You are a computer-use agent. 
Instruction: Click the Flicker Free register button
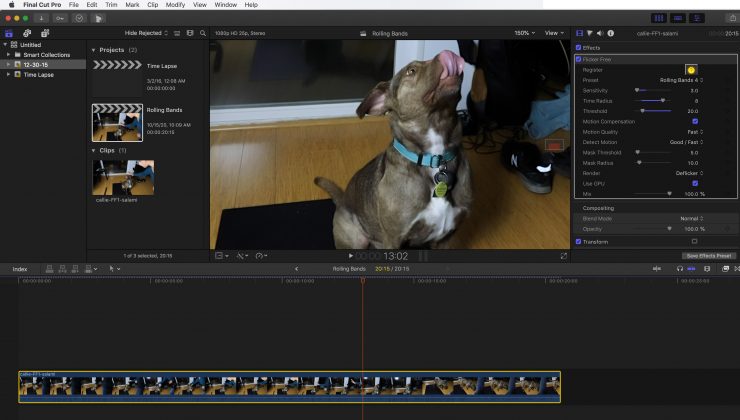(x=691, y=69)
